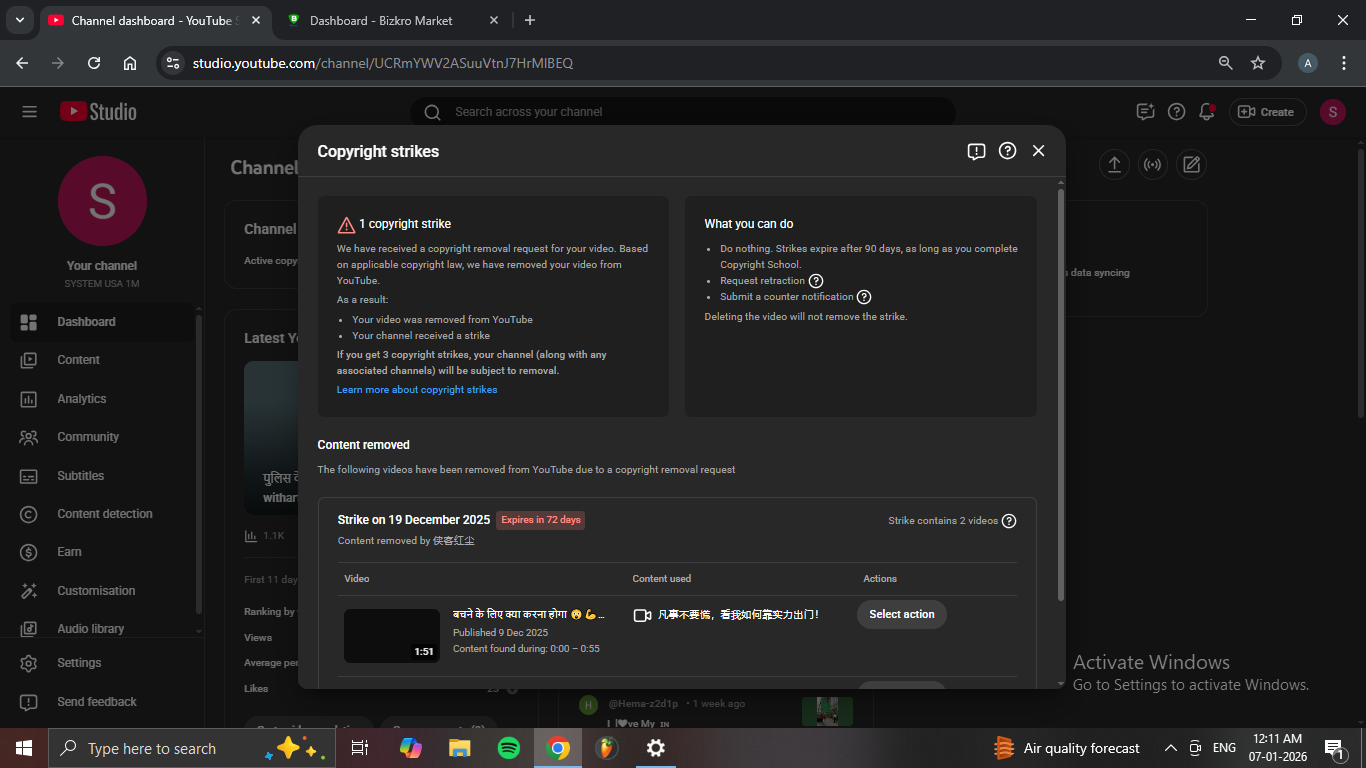Open Analytics in the sidebar

point(81,399)
